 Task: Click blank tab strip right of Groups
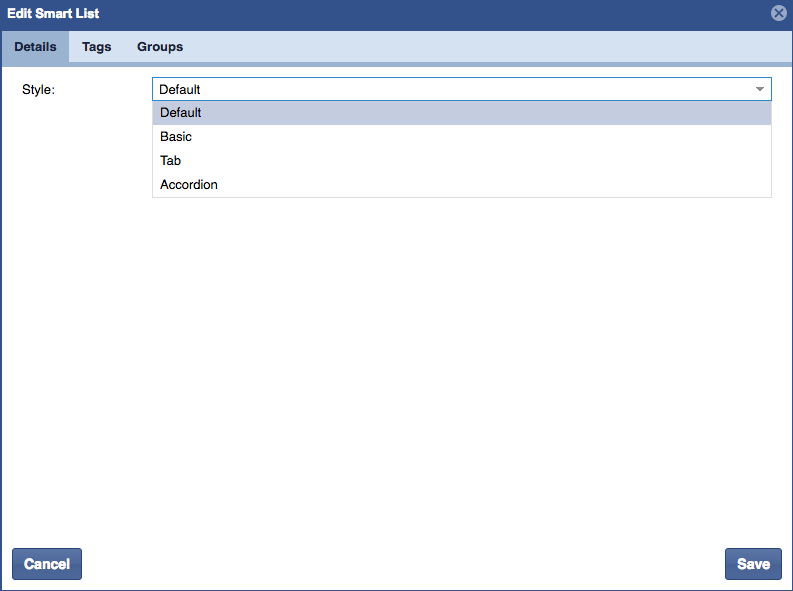480,47
